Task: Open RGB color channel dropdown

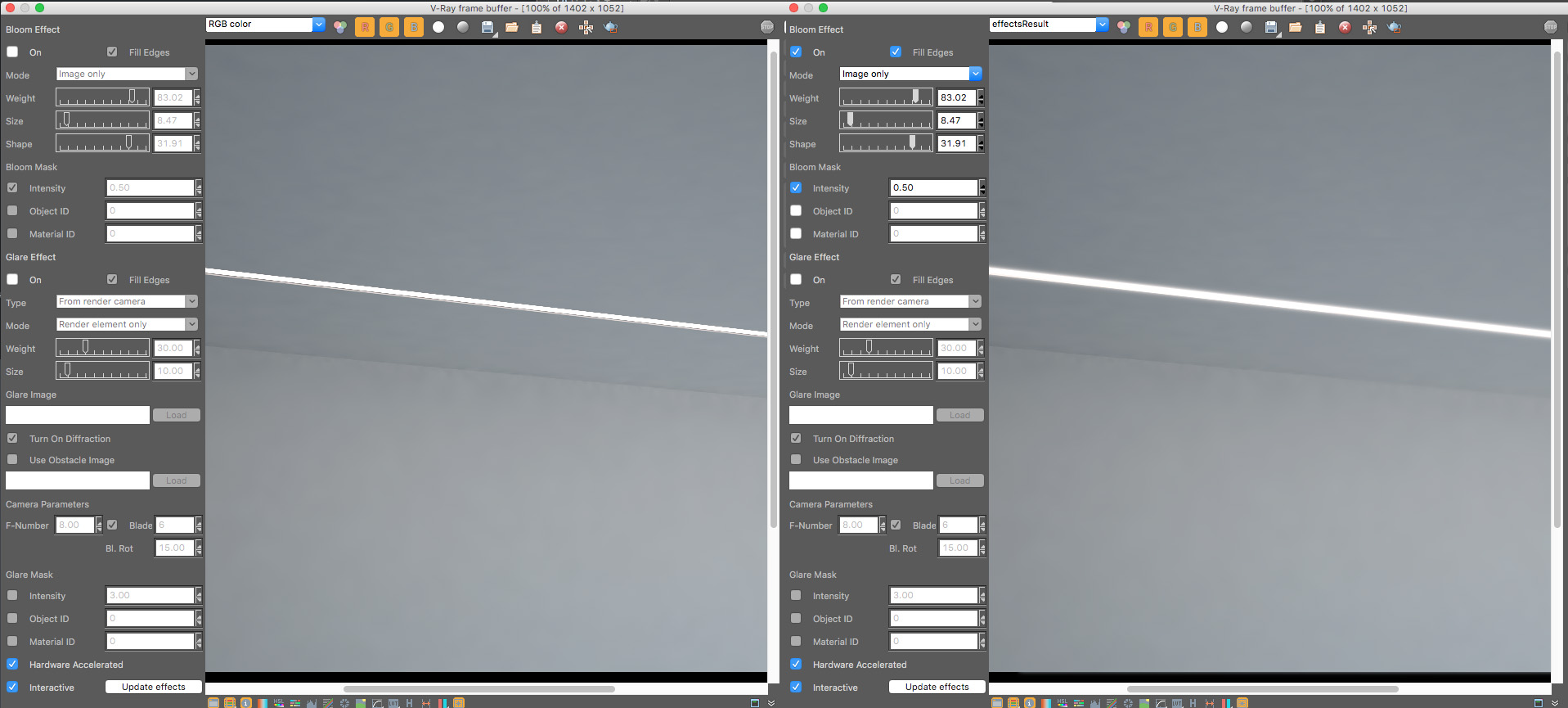Action: pyautogui.click(x=265, y=25)
